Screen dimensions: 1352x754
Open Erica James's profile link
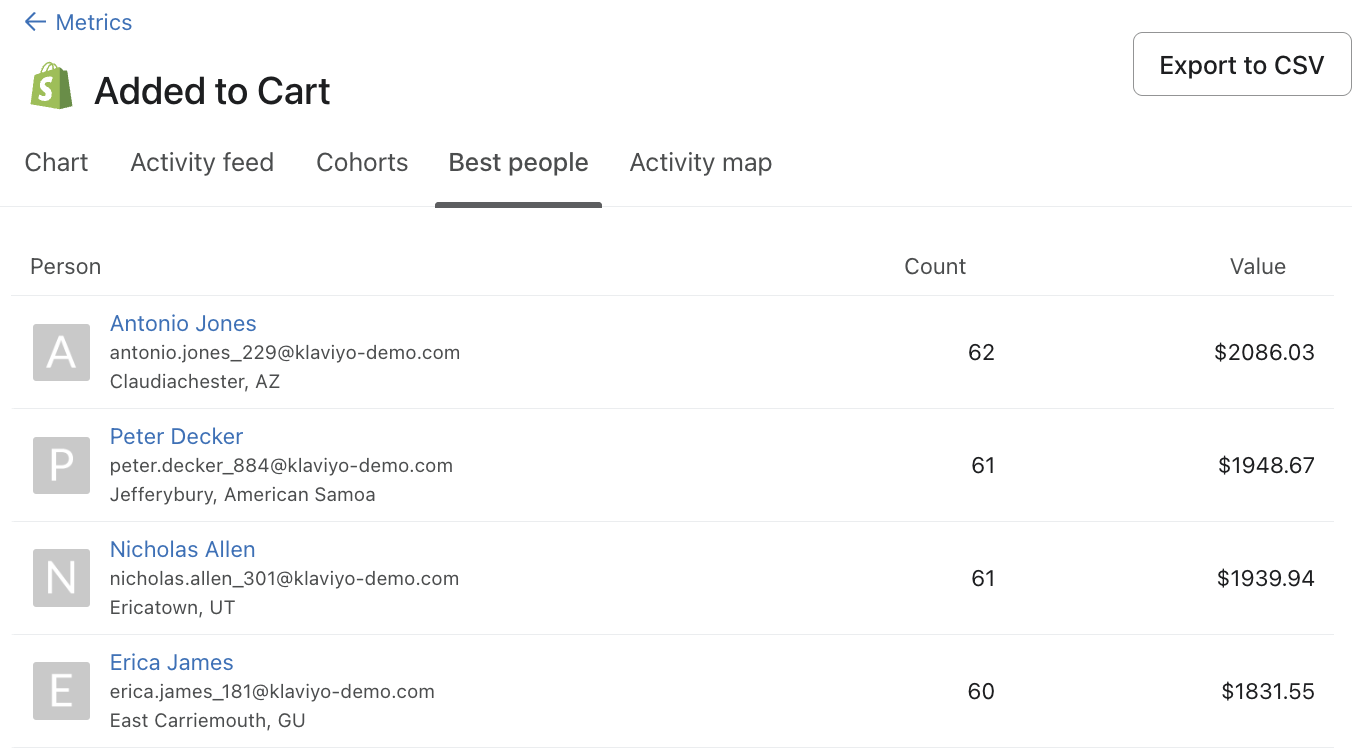(171, 663)
